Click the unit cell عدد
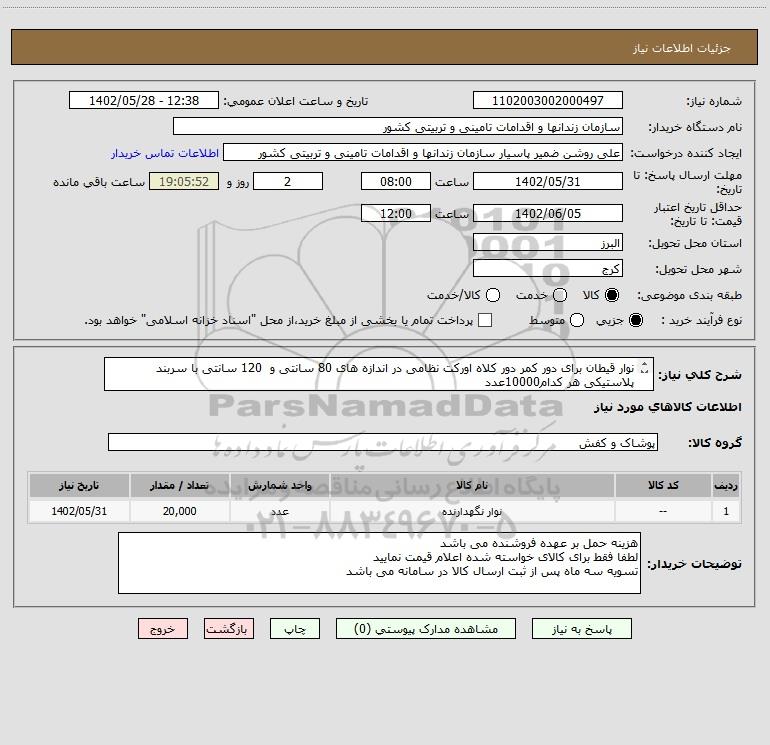 click(279, 511)
